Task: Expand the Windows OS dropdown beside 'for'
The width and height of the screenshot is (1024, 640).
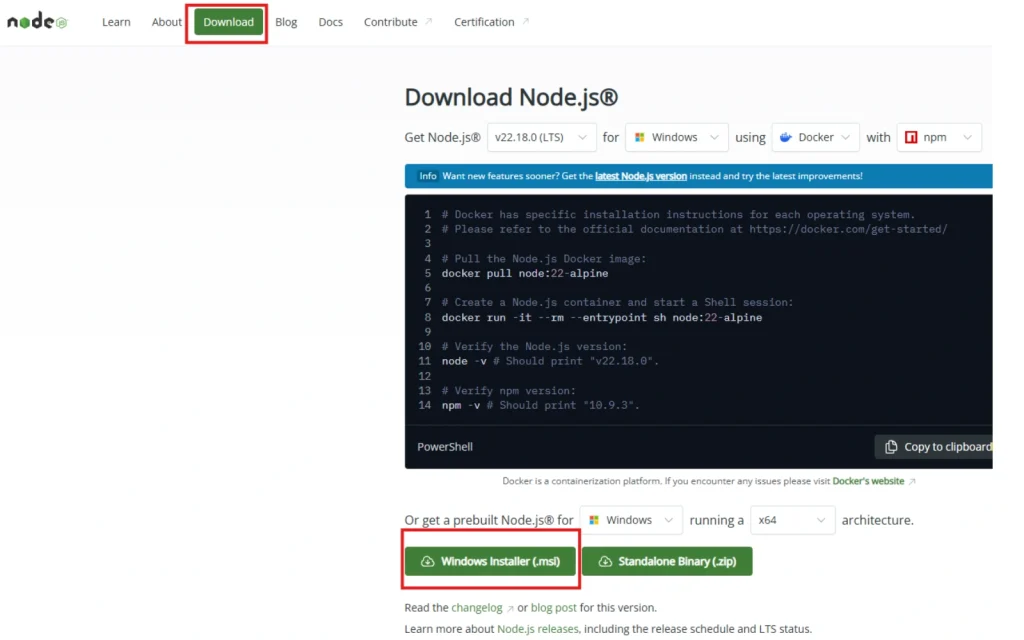Action: pyautogui.click(x=677, y=137)
